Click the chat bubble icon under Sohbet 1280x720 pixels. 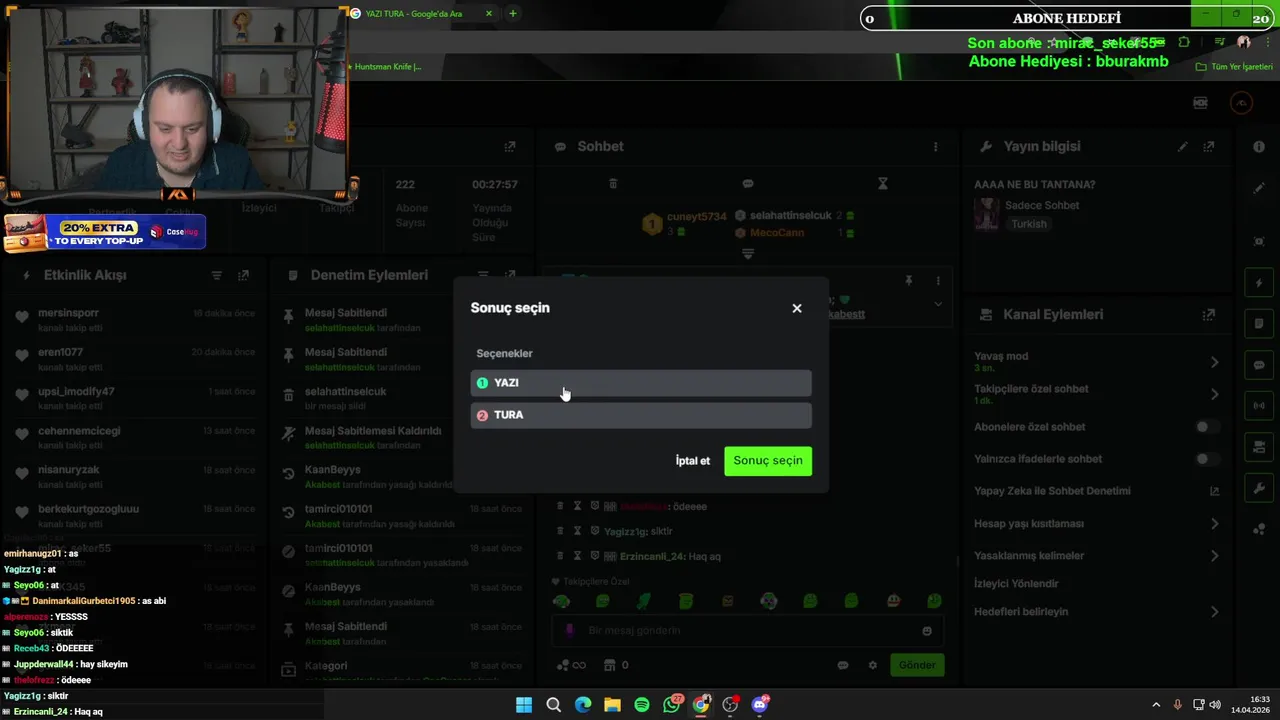[748, 184]
